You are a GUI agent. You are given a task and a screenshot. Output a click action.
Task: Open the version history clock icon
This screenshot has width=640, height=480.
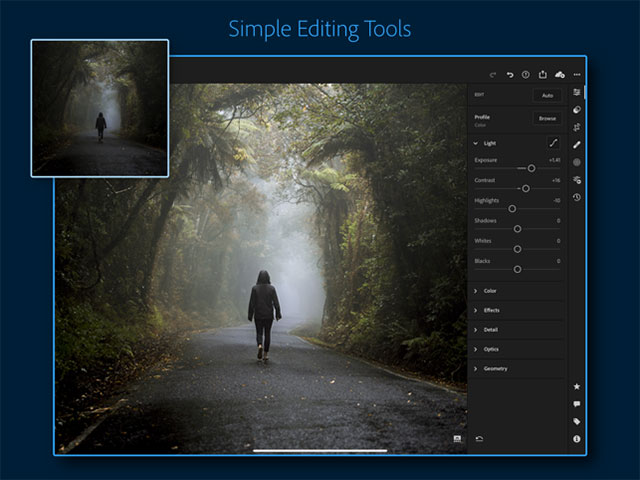coord(577,197)
